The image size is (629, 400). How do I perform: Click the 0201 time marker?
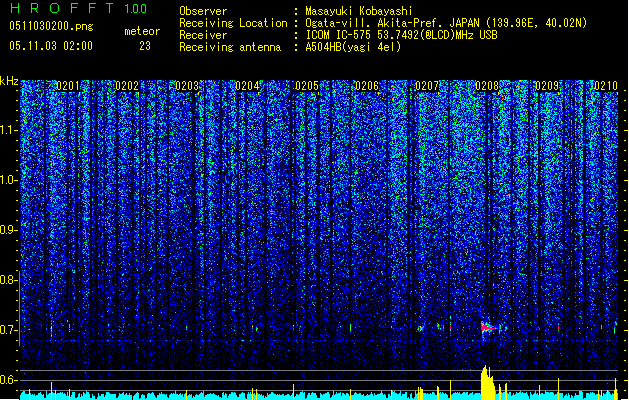point(68,86)
